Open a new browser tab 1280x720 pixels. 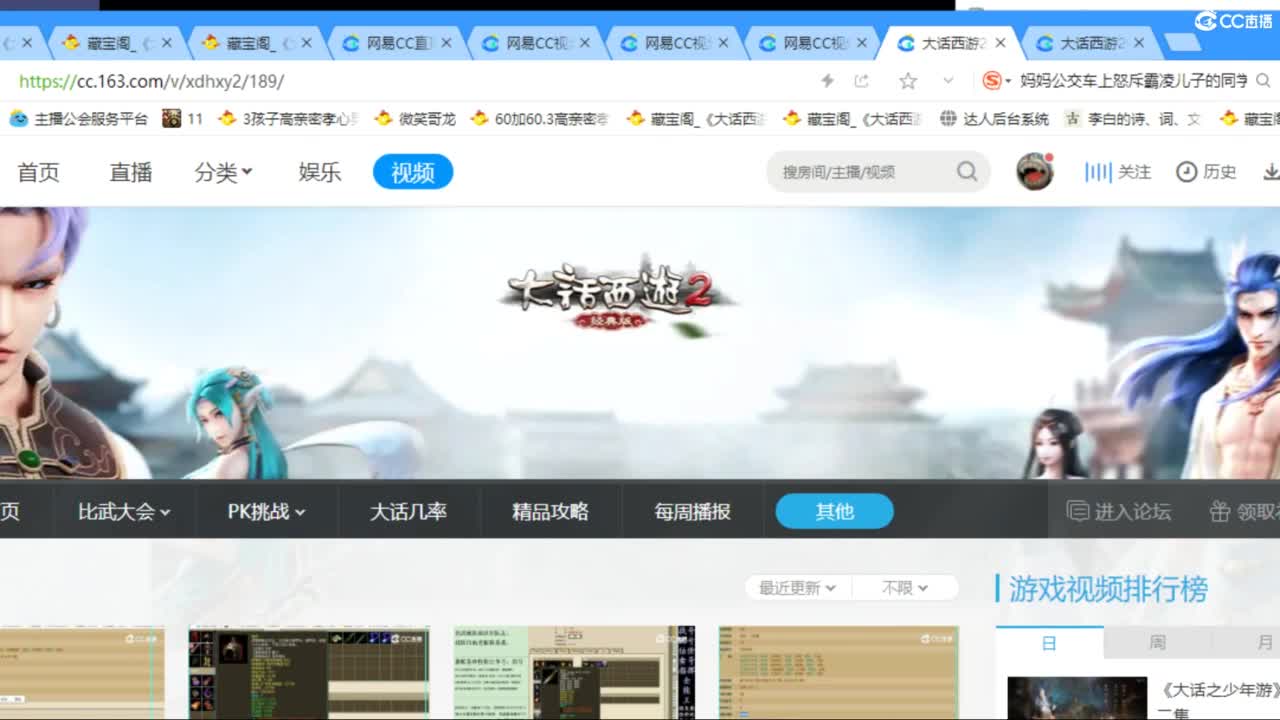1183,42
